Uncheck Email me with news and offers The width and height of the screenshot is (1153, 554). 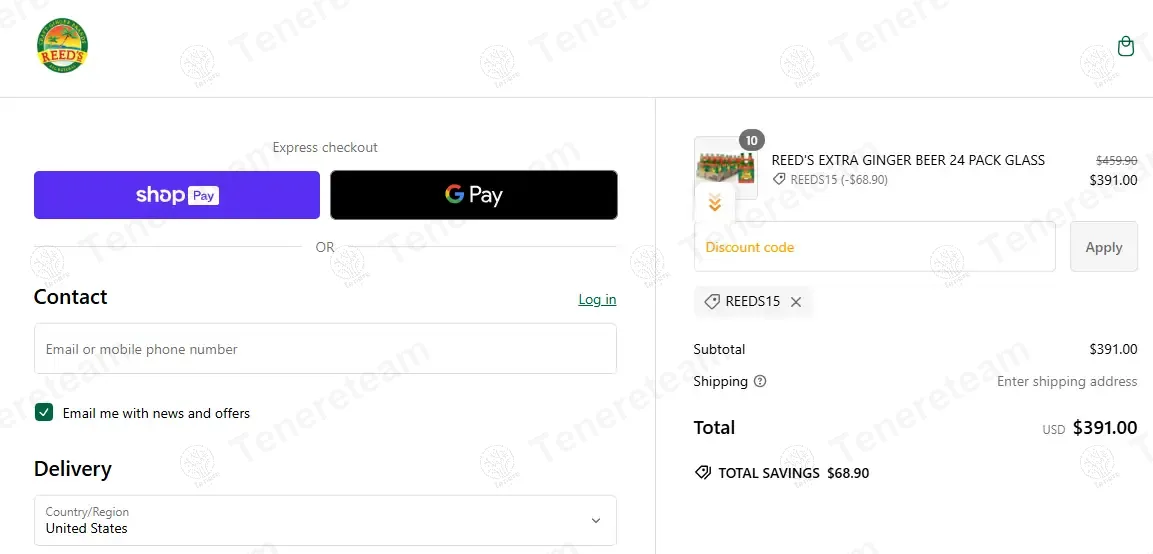coord(44,413)
